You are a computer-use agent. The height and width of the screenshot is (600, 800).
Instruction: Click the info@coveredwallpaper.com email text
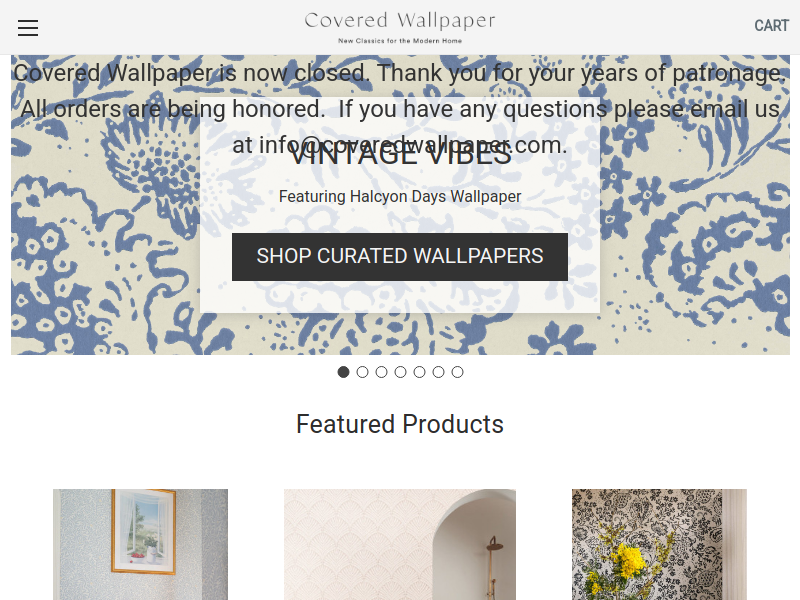click(x=413, y=145)
